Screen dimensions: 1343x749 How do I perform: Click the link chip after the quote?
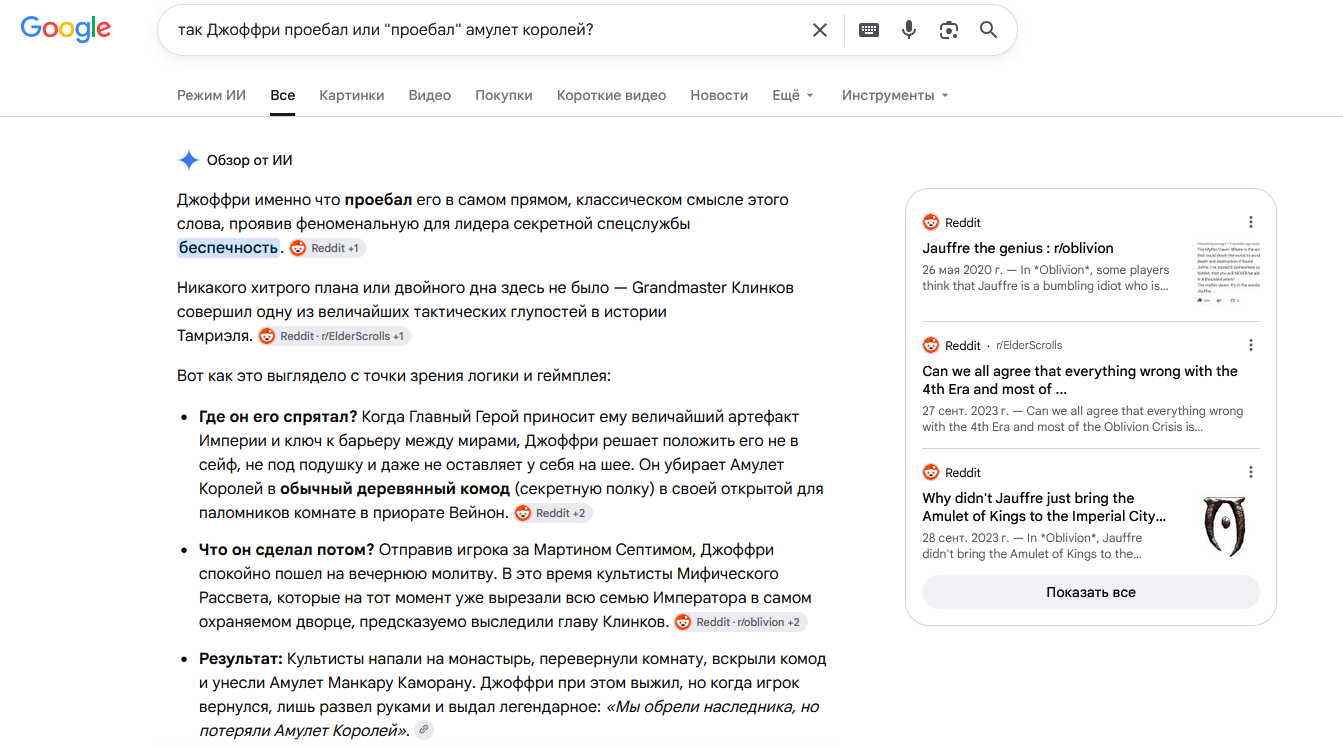click(424, 730)
